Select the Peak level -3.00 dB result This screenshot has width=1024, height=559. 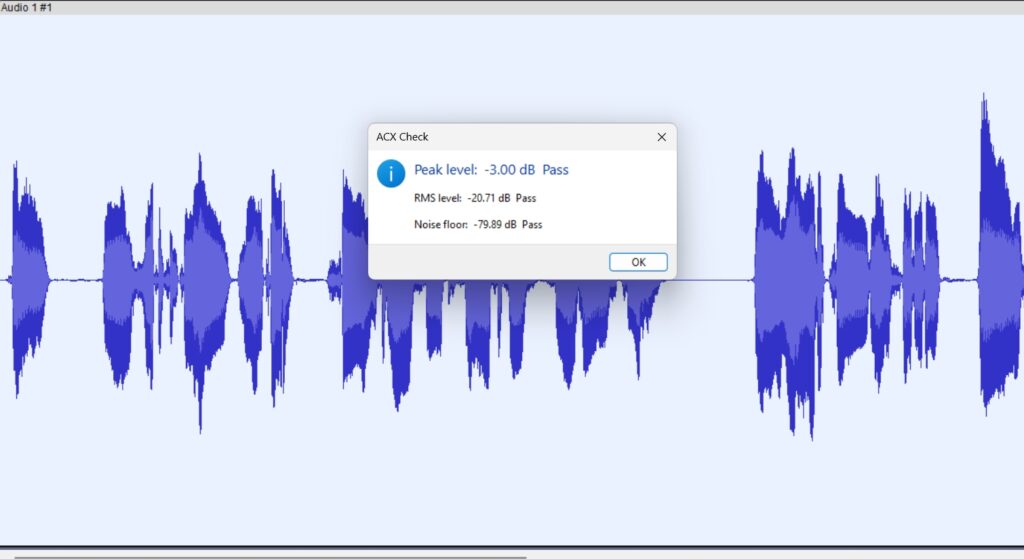click(491, 170)
